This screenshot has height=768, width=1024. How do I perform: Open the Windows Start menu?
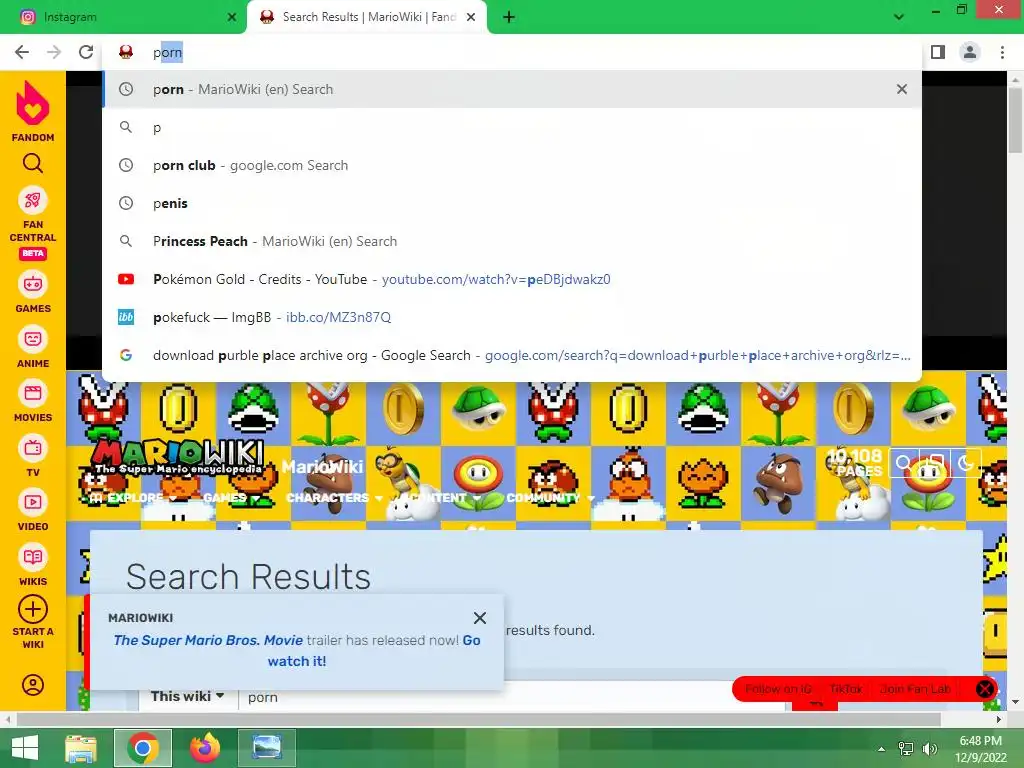point(25,748)
